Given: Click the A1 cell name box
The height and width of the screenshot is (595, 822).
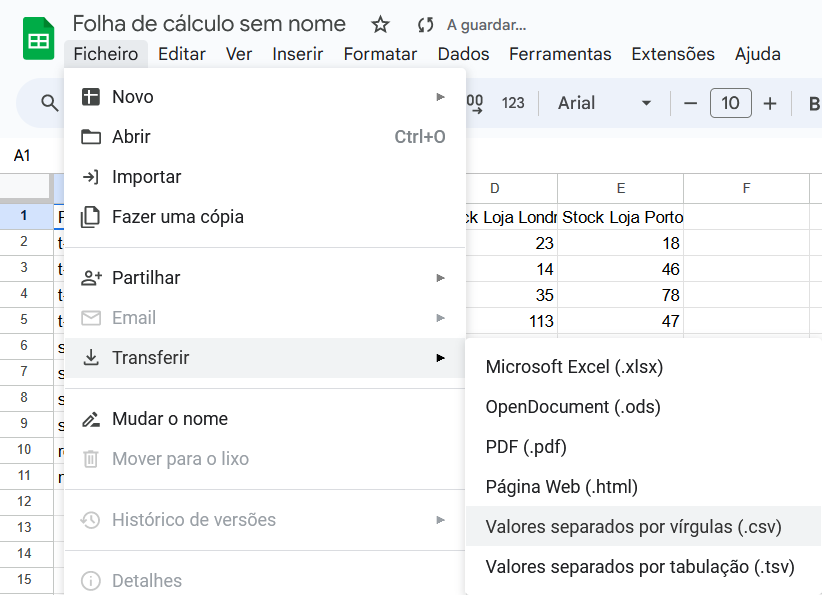Looking at the screenshot, I should click(x=23, y=156).
